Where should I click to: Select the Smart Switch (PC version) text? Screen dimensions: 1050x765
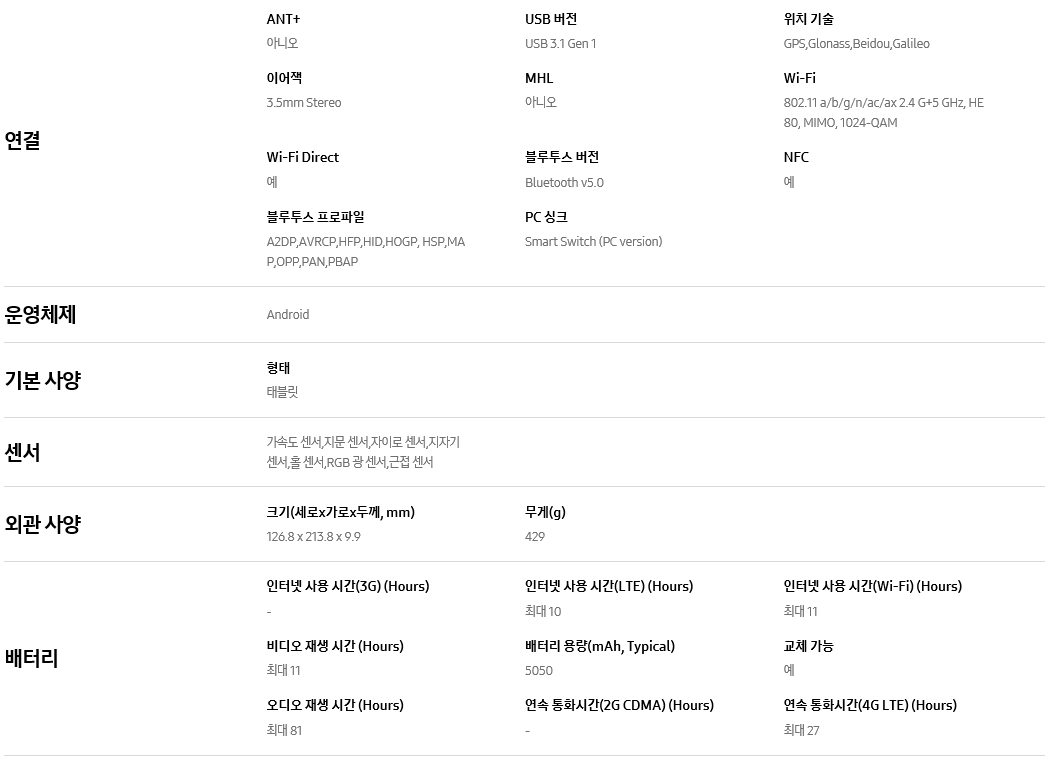click(593, 241)
